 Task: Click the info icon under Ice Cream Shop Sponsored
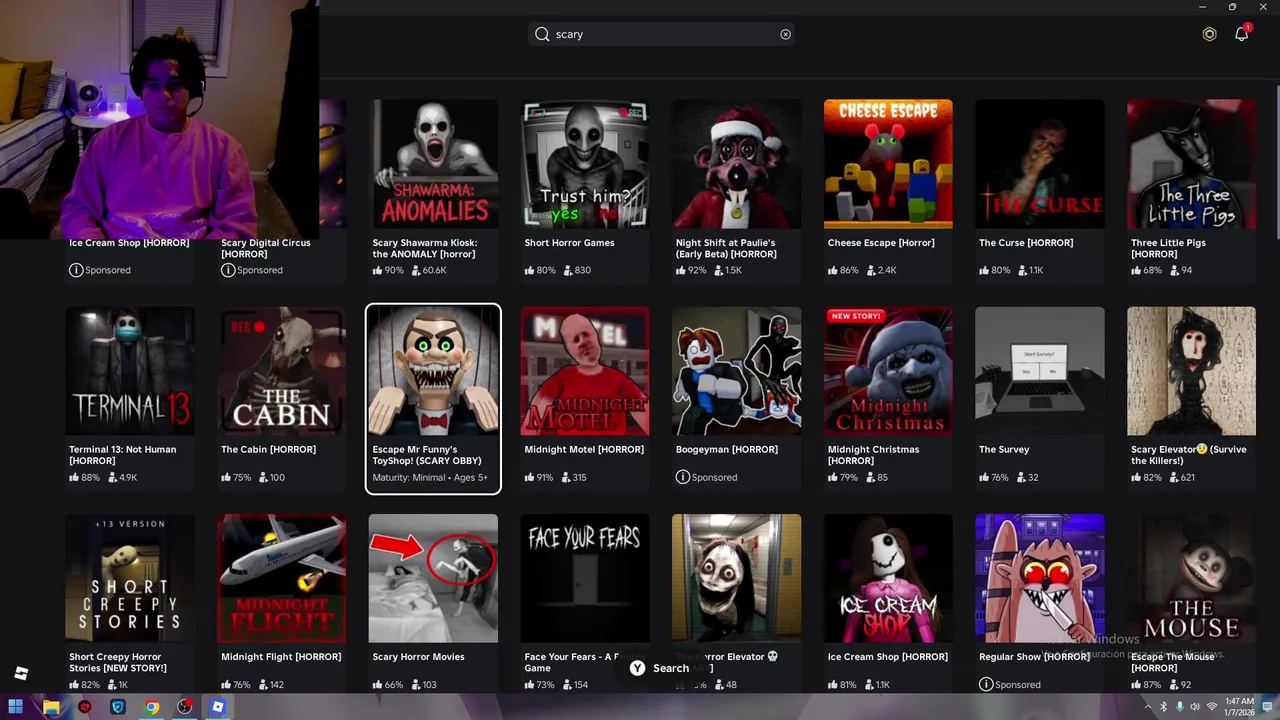point(75,270)
